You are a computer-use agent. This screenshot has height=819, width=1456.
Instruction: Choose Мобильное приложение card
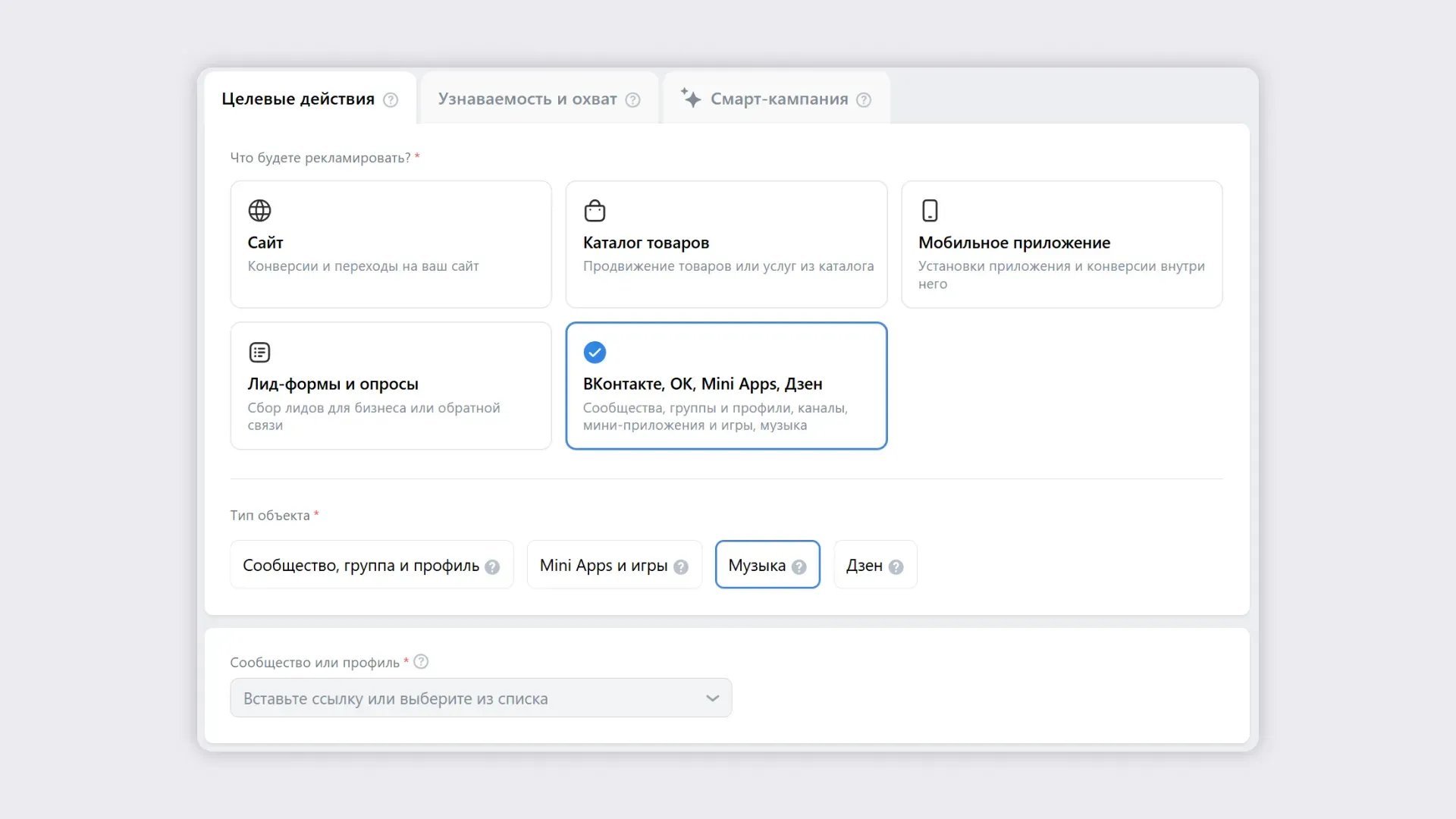1061,244
